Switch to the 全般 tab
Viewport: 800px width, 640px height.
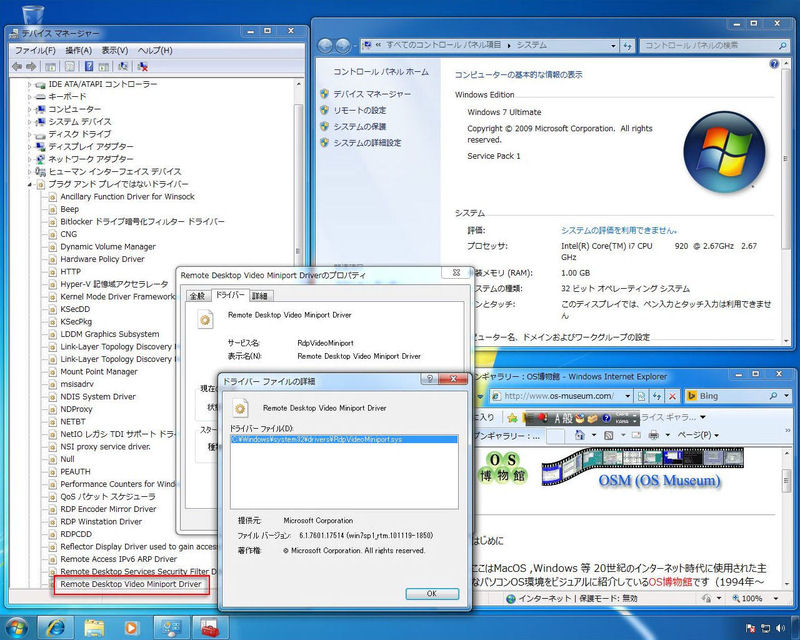coord(197,296)
